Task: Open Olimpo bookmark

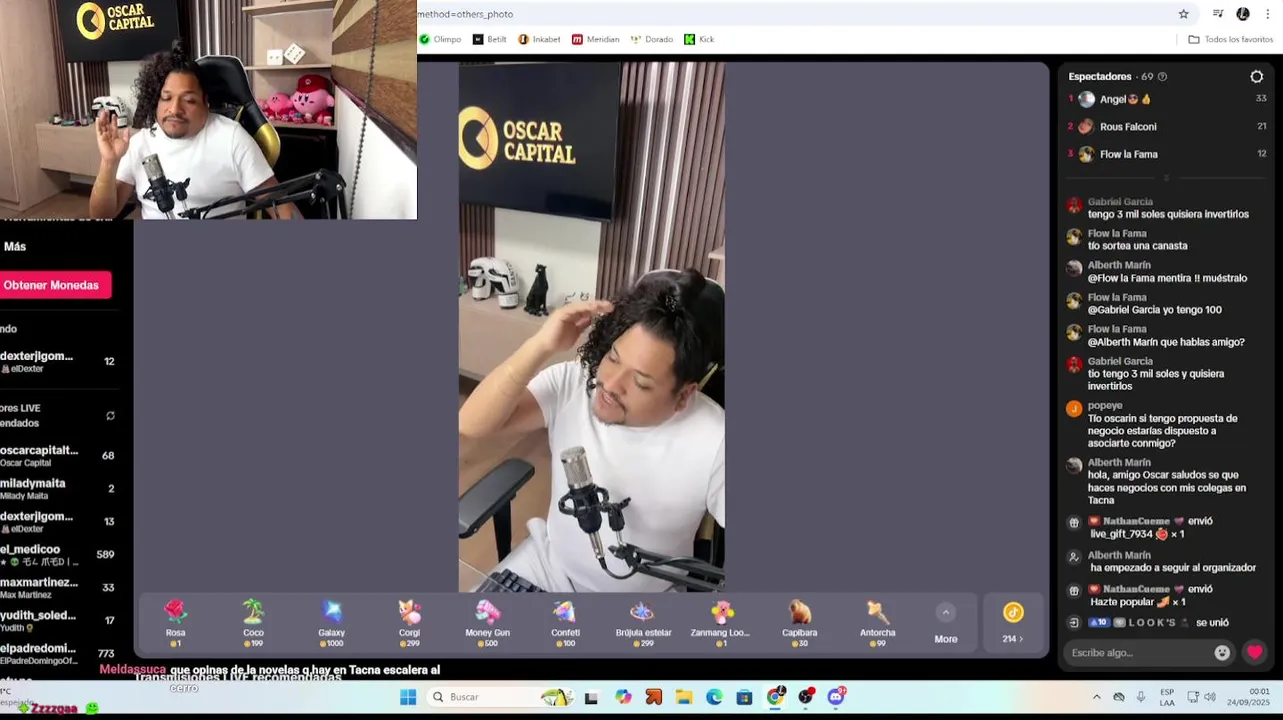Action: [x=440, y=39]
